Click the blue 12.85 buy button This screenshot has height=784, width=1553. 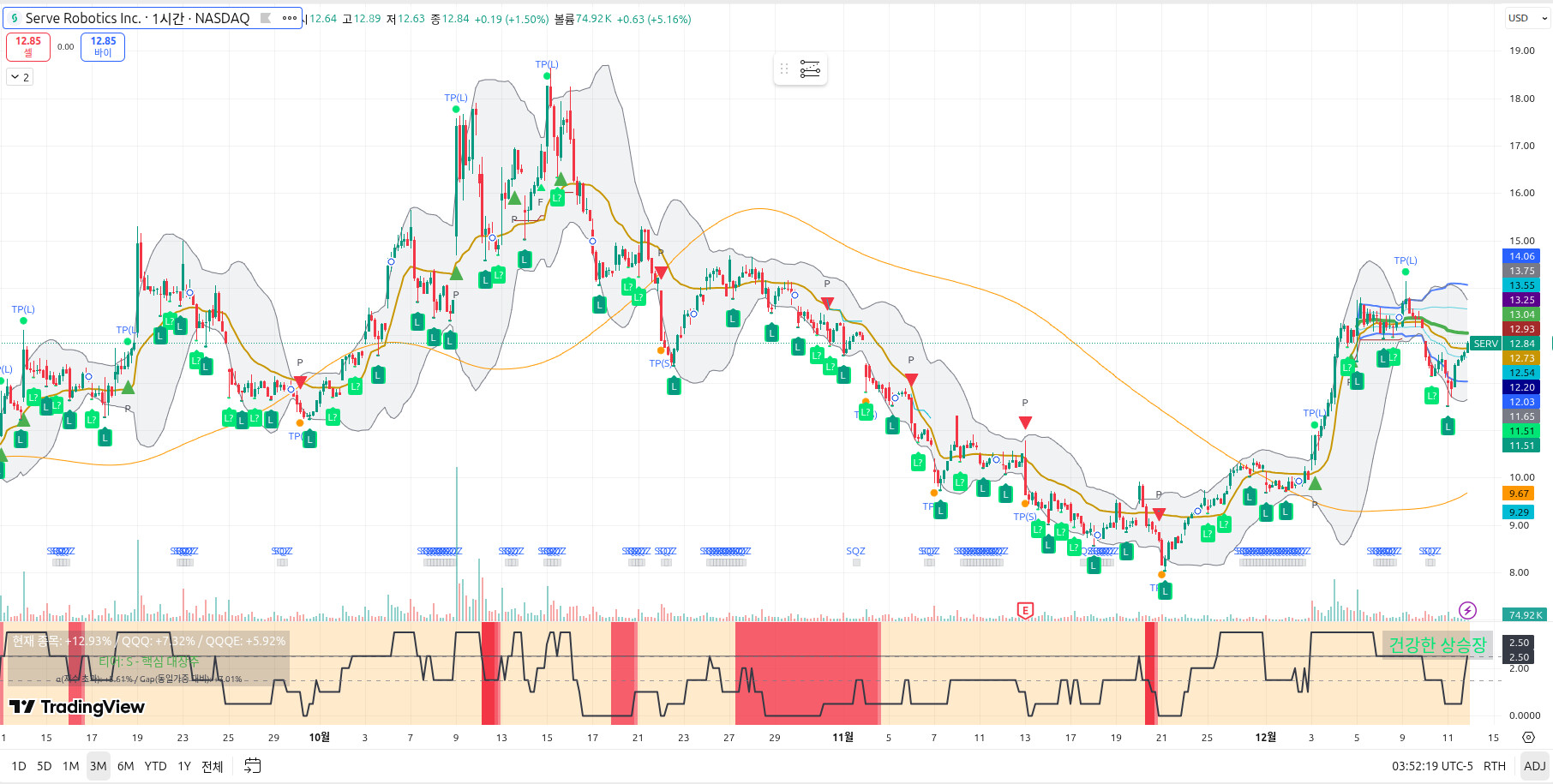click(103, 46)
